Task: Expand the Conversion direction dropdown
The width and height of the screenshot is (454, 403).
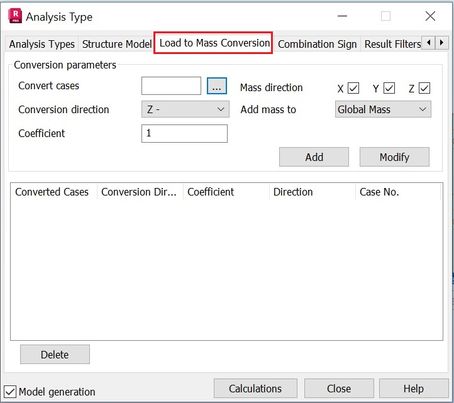Action: (185, 109)
